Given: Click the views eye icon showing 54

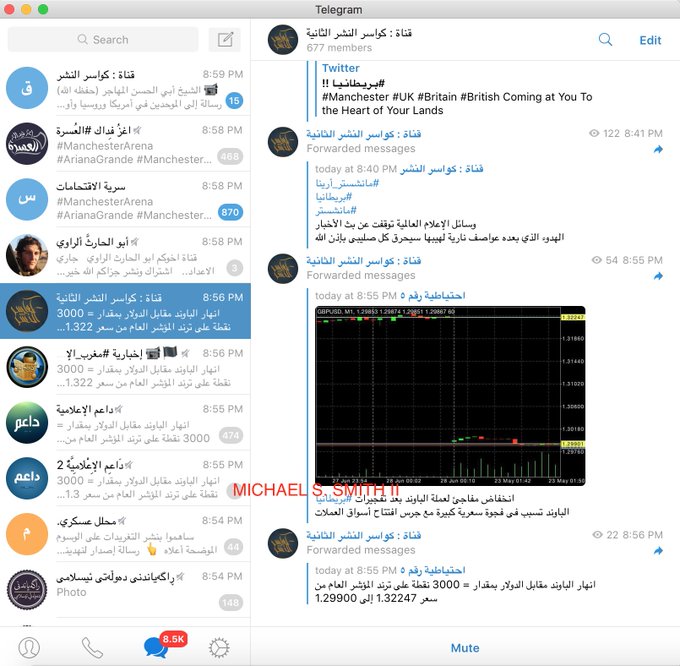Looking at the screenshot, I should click(x=597, y=260).
